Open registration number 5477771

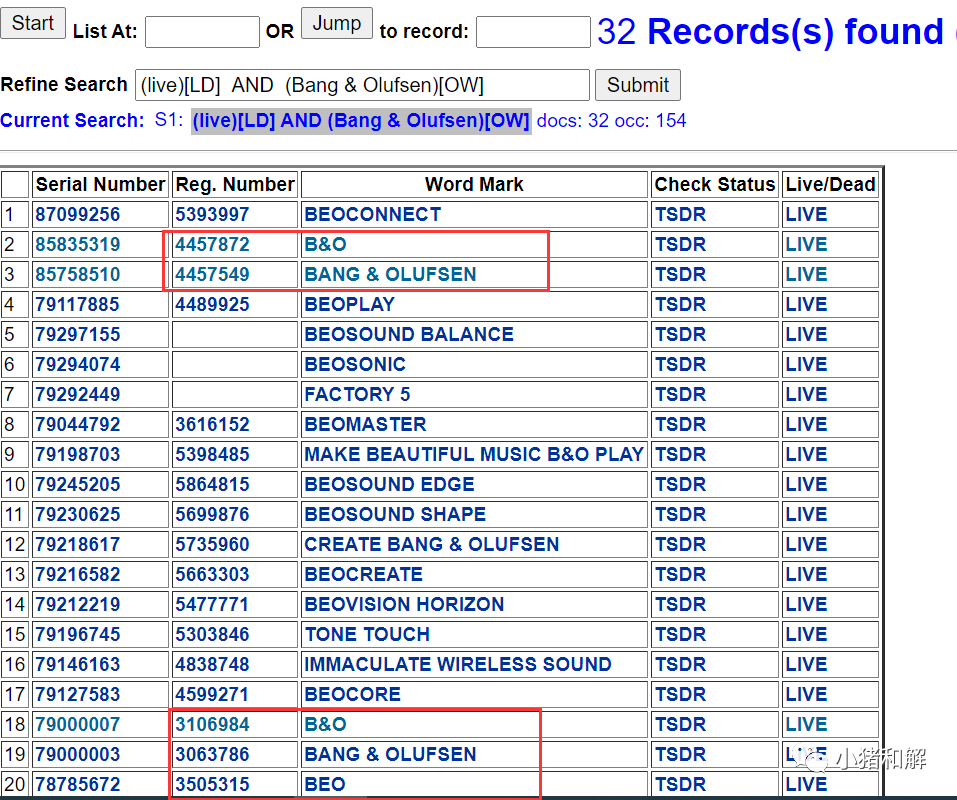tap(212, 604)
